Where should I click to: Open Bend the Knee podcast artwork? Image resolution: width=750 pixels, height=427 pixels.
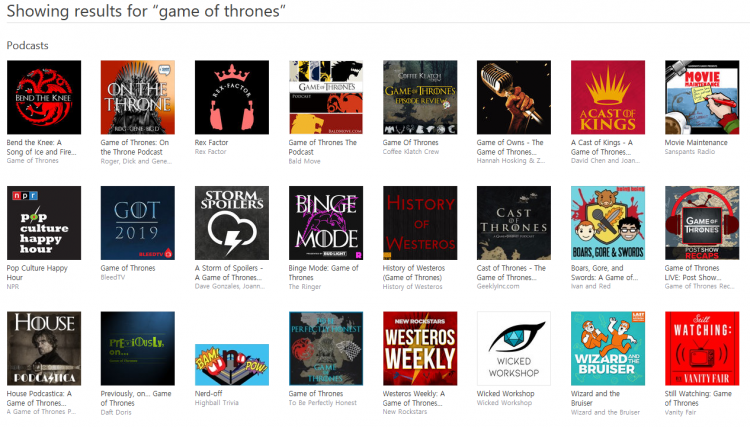click(44, 97)
